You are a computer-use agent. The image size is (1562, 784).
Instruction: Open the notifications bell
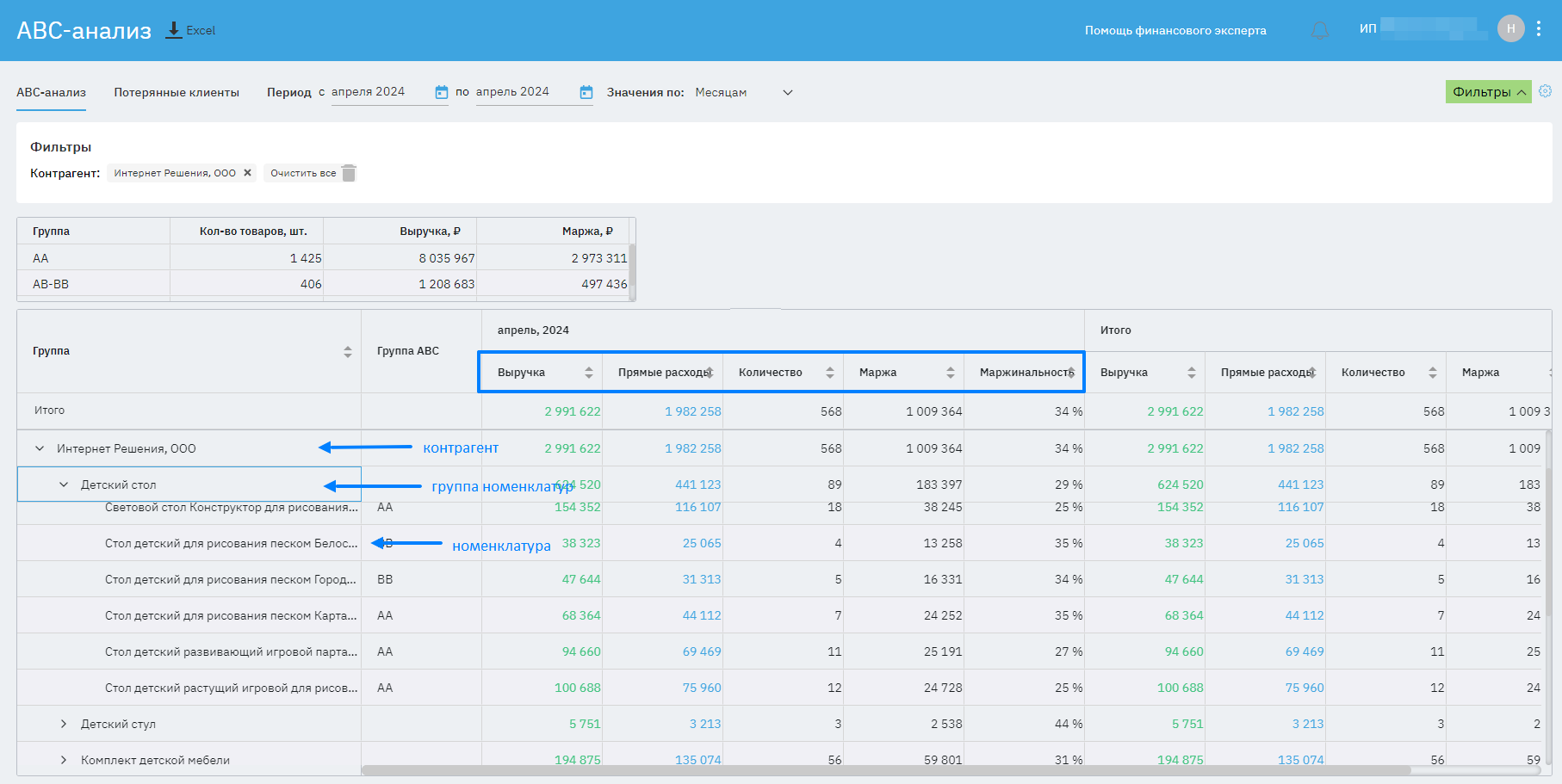[x=1319, y=31]
